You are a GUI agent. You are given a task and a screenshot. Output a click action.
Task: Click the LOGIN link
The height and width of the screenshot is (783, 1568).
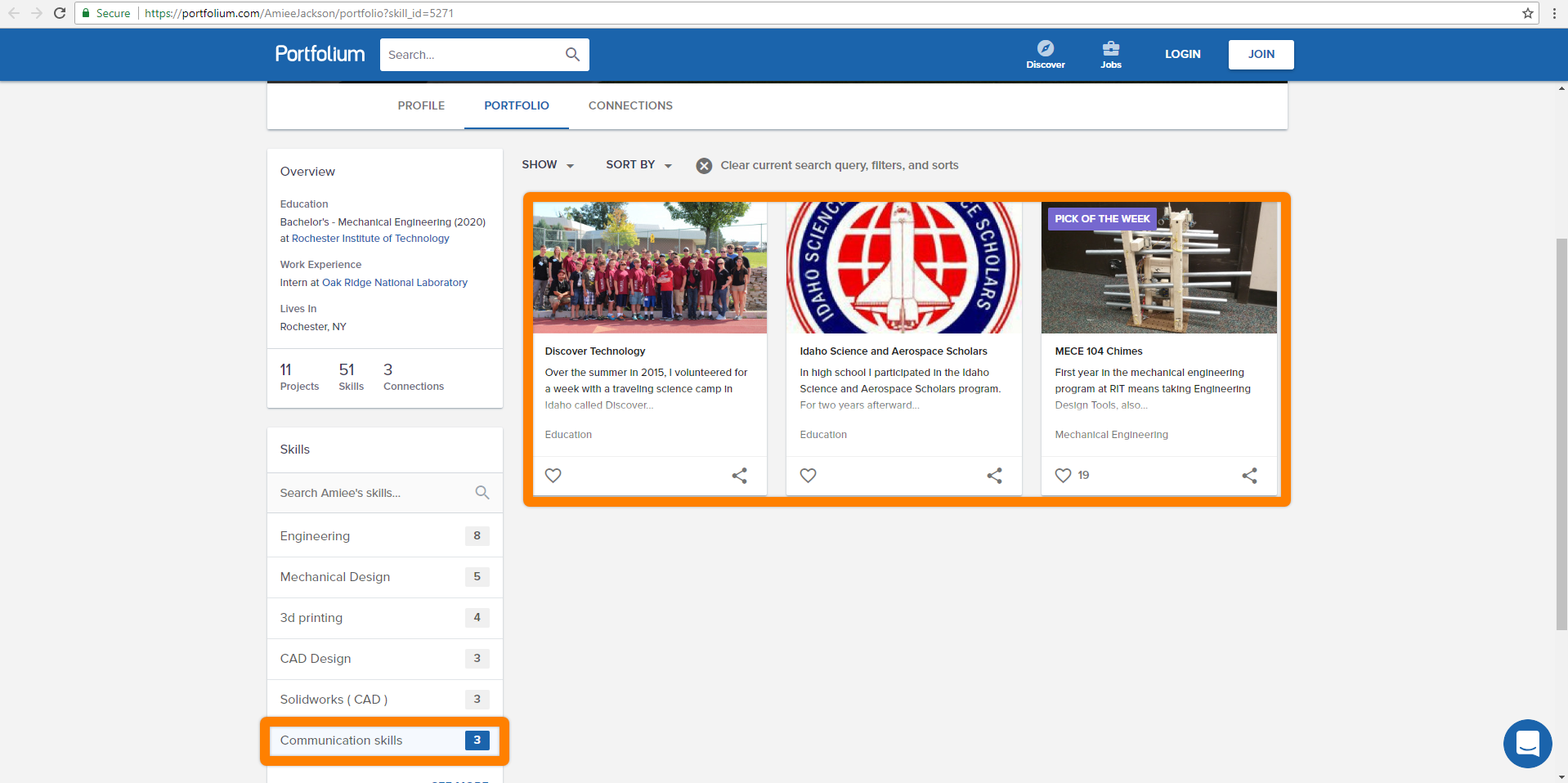pos(1183,54)
